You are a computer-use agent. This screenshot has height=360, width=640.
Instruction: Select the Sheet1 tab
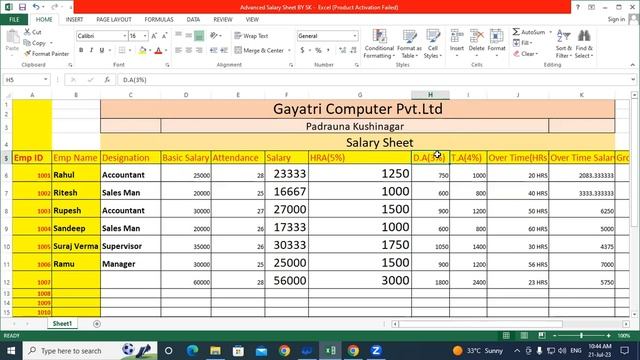(x=62, y=324)
